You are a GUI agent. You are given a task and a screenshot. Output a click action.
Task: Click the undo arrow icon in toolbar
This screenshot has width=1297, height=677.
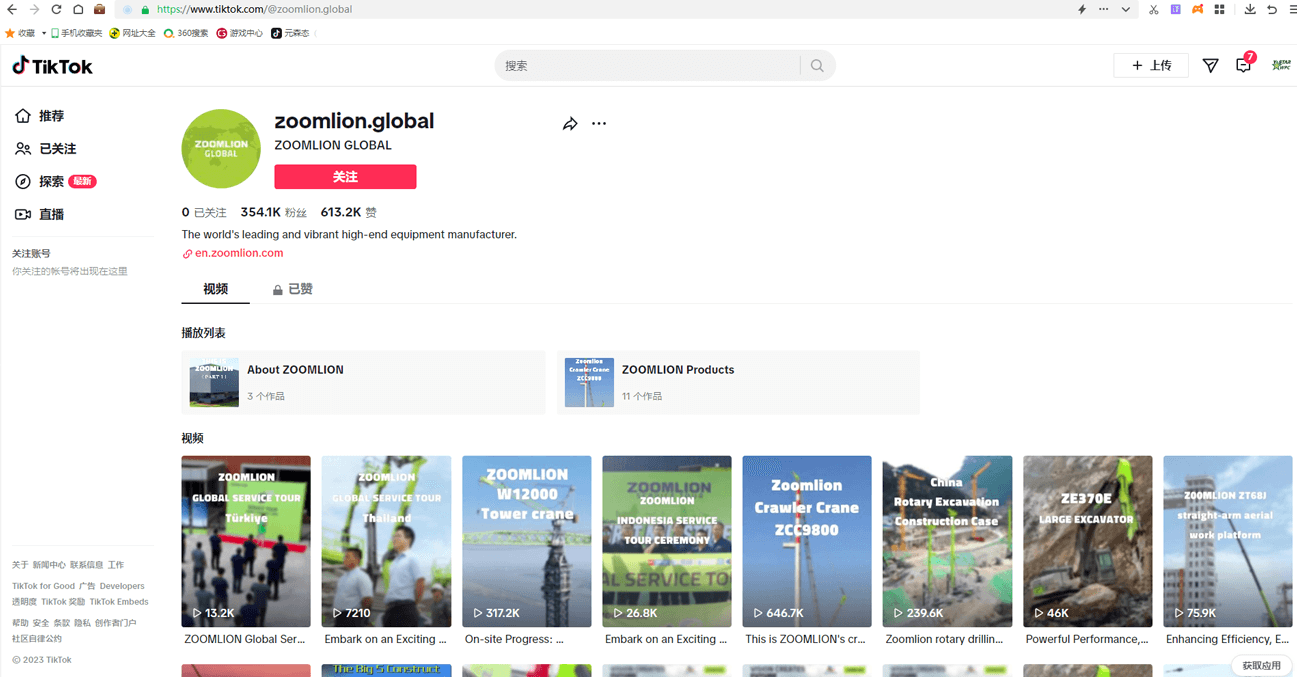[x=1271, y=9]
